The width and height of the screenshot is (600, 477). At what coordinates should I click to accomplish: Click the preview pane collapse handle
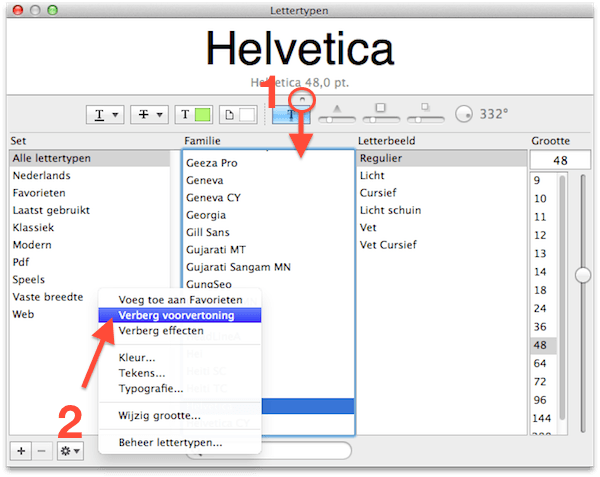[302, 99]
